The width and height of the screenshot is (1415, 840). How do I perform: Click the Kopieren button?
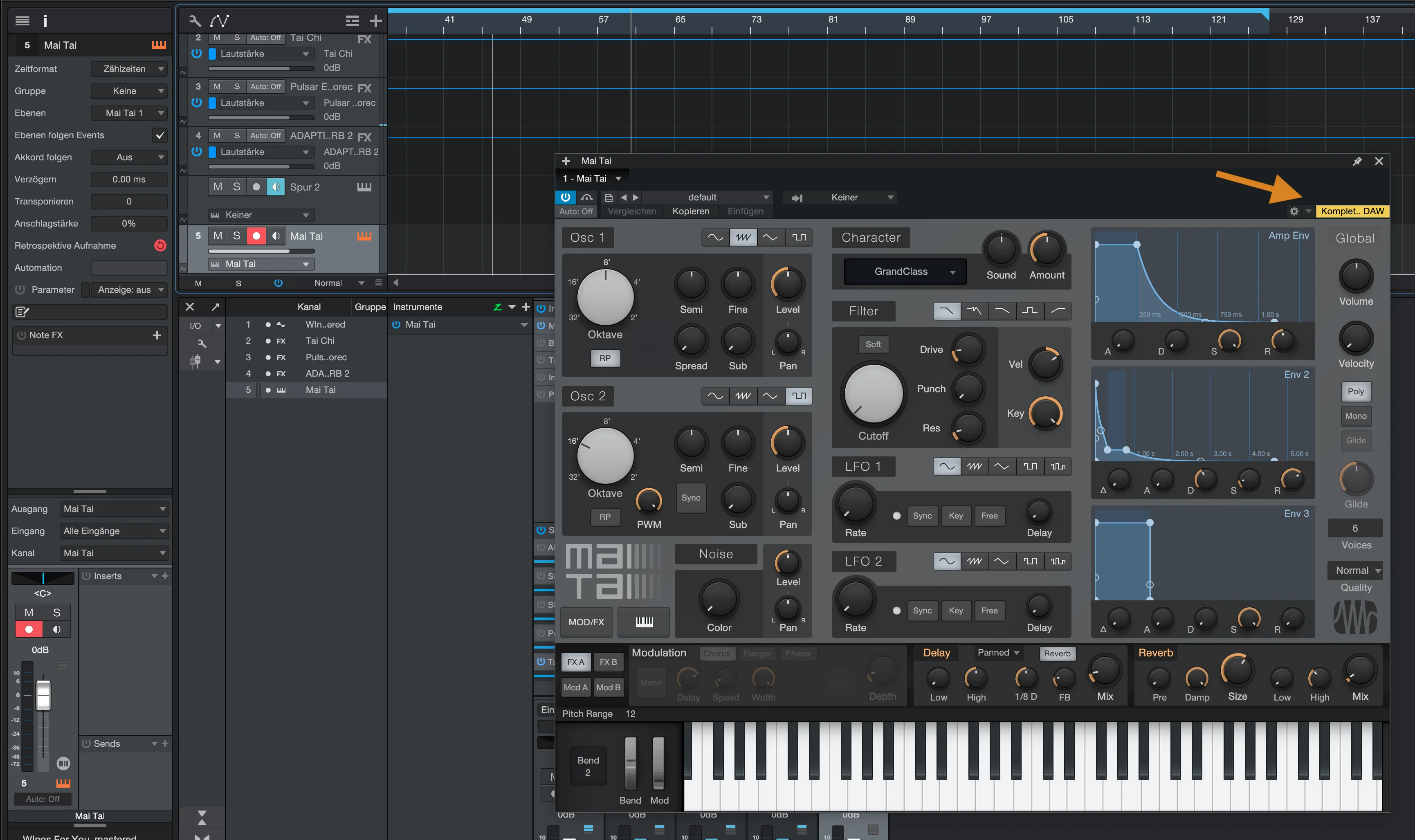(690, 211)
